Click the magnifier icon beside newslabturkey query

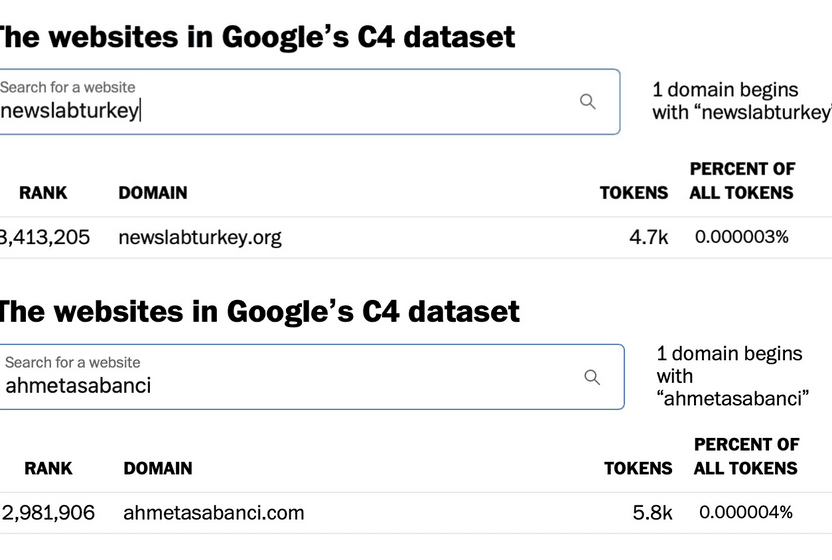pos(587,101)
